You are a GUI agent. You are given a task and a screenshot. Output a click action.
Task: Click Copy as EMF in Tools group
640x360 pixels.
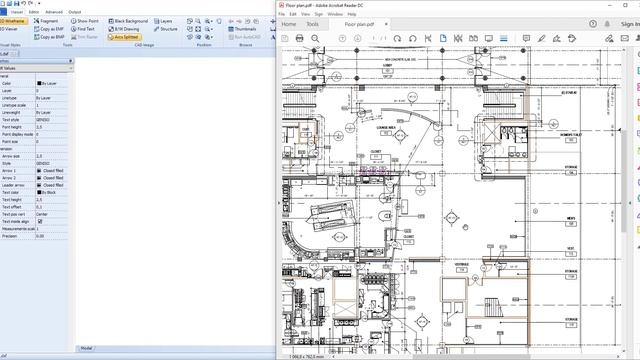click(49, 29)
